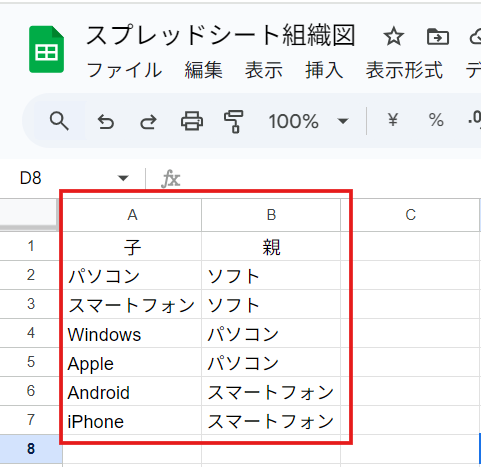
Task: Star the スプレッドシート組織図 document
Action: (x=394, y=36)
